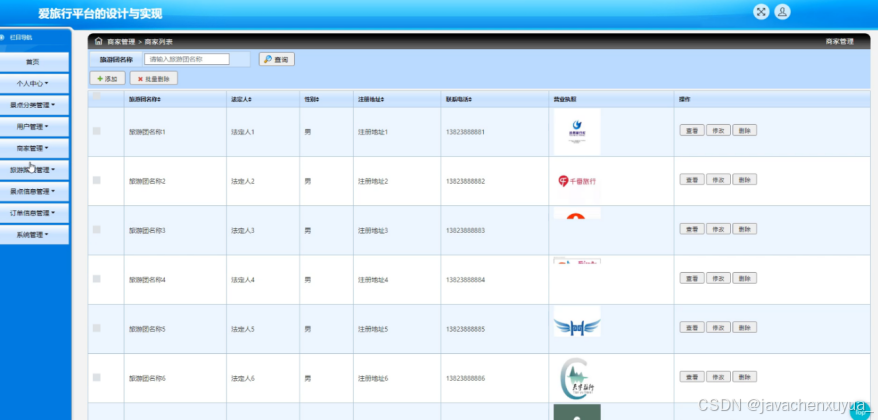Viewport: 878px width, 420px height.
Task: Expand the 商家管理 sidebar menu
Action: (33, 148)
